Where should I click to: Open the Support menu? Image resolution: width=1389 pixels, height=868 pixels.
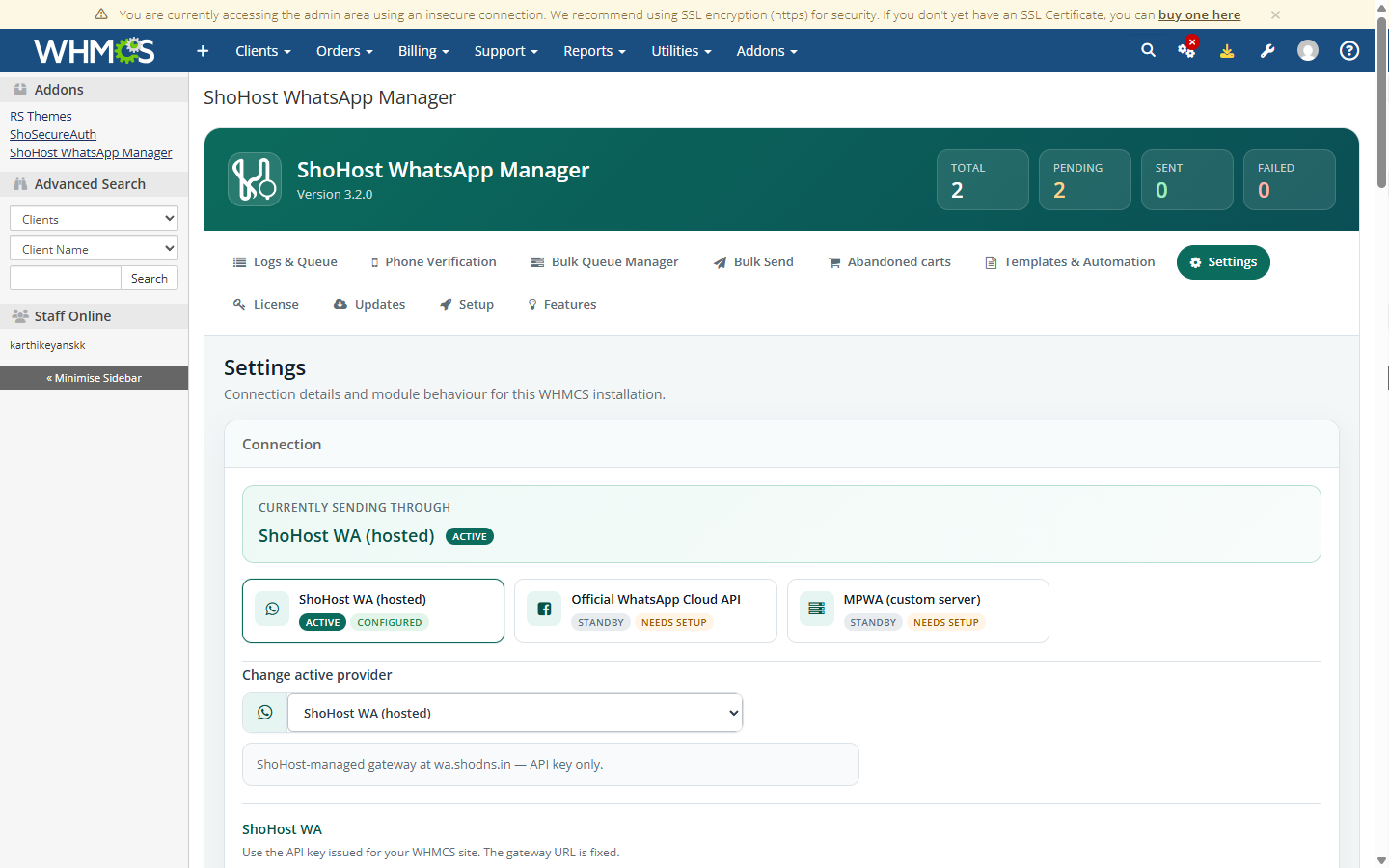505,51
